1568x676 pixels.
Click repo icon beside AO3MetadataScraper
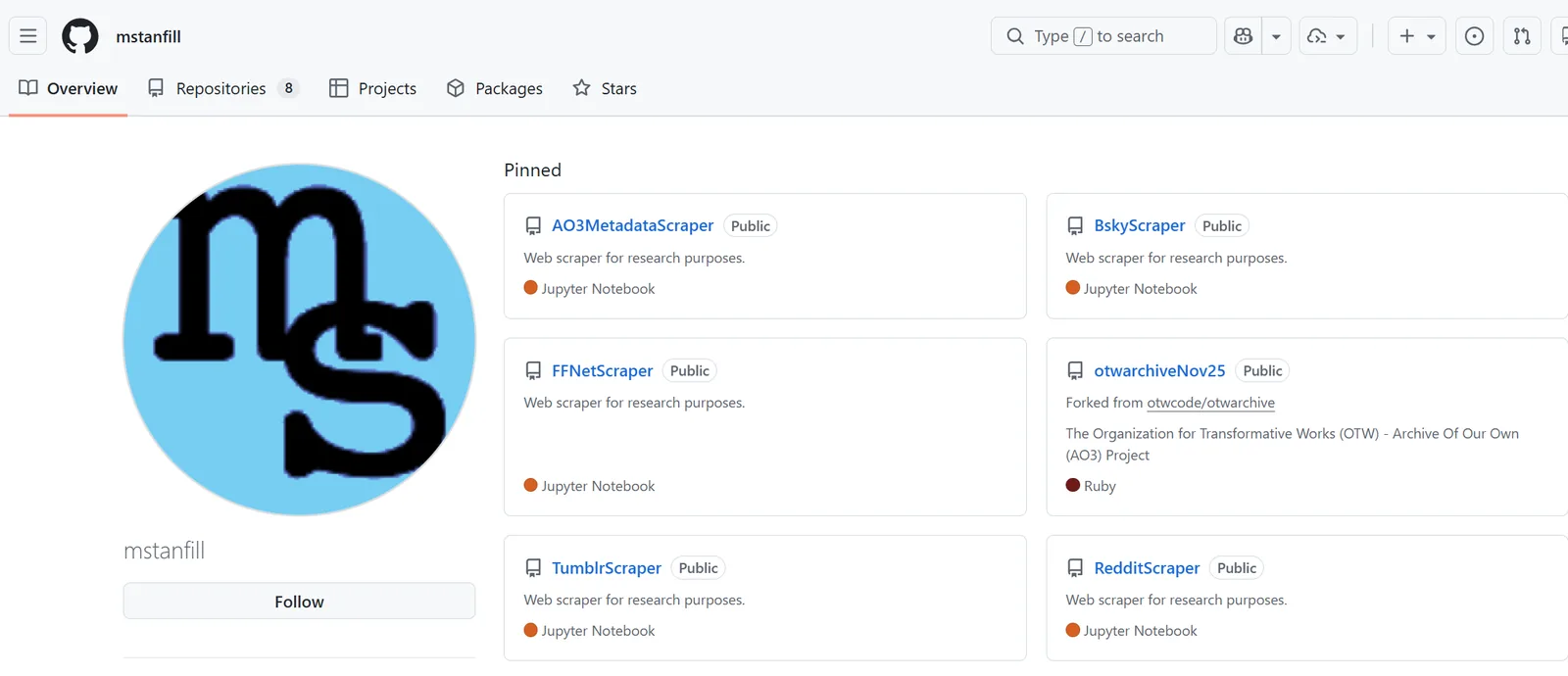[x=533, y=226]
